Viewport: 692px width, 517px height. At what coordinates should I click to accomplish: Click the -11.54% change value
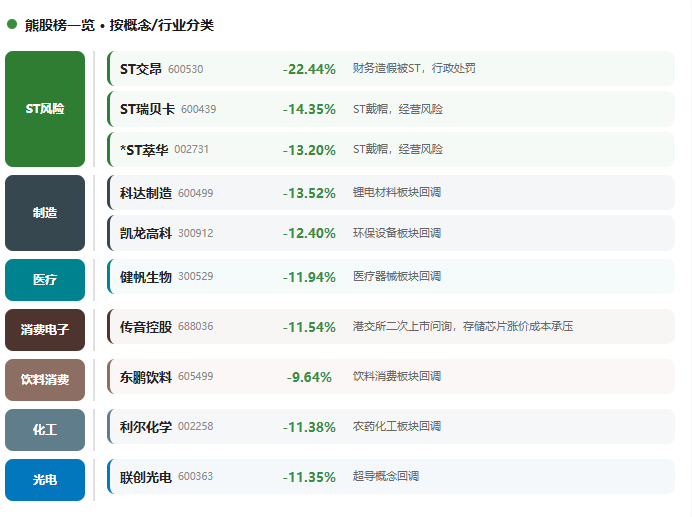[309, 327]
